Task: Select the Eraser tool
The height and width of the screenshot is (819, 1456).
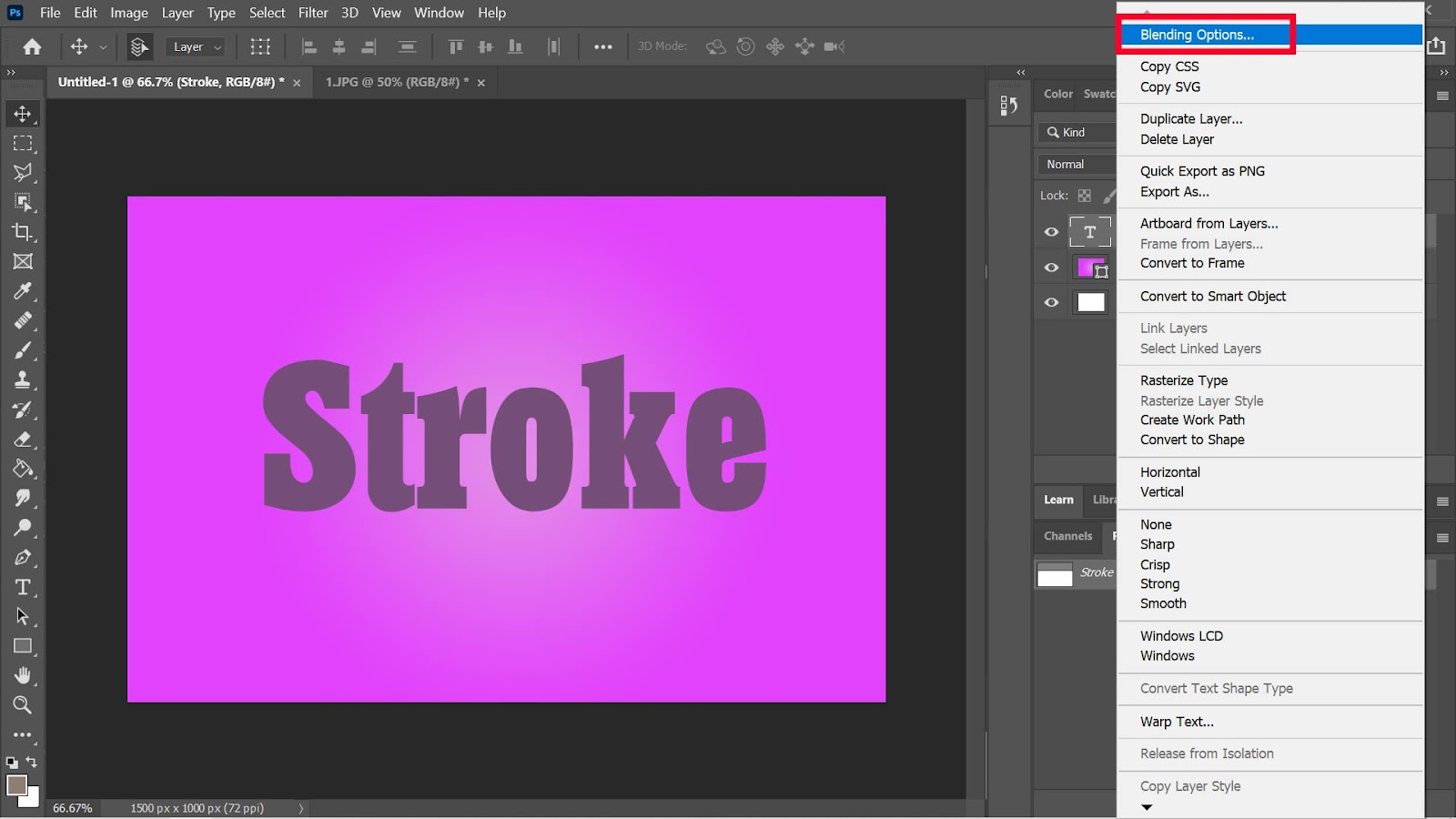Action: pyautogui.click(x=23, y=439)
